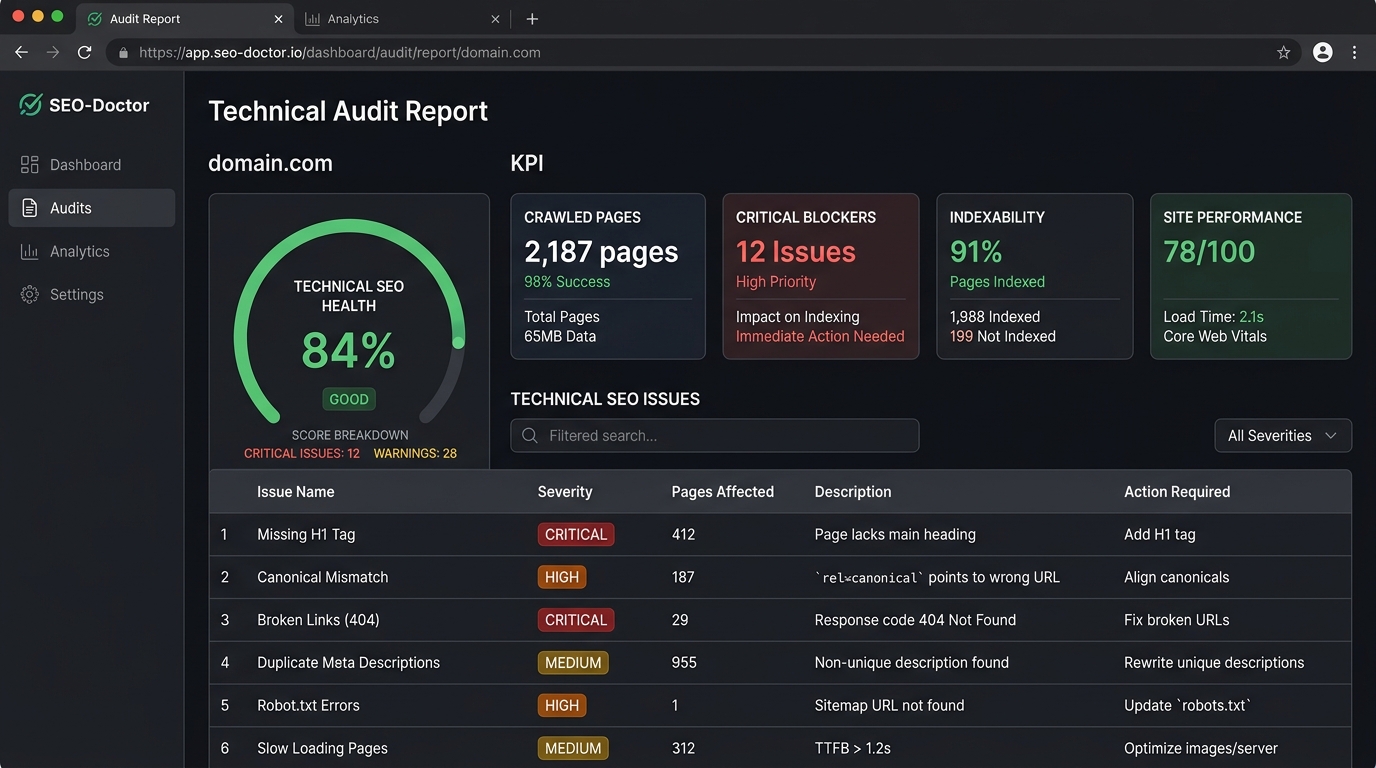The width and height of the screenshot is (1376, 768).
Task: Expand the All Severities dropdown
Action: coord(1283,436)
